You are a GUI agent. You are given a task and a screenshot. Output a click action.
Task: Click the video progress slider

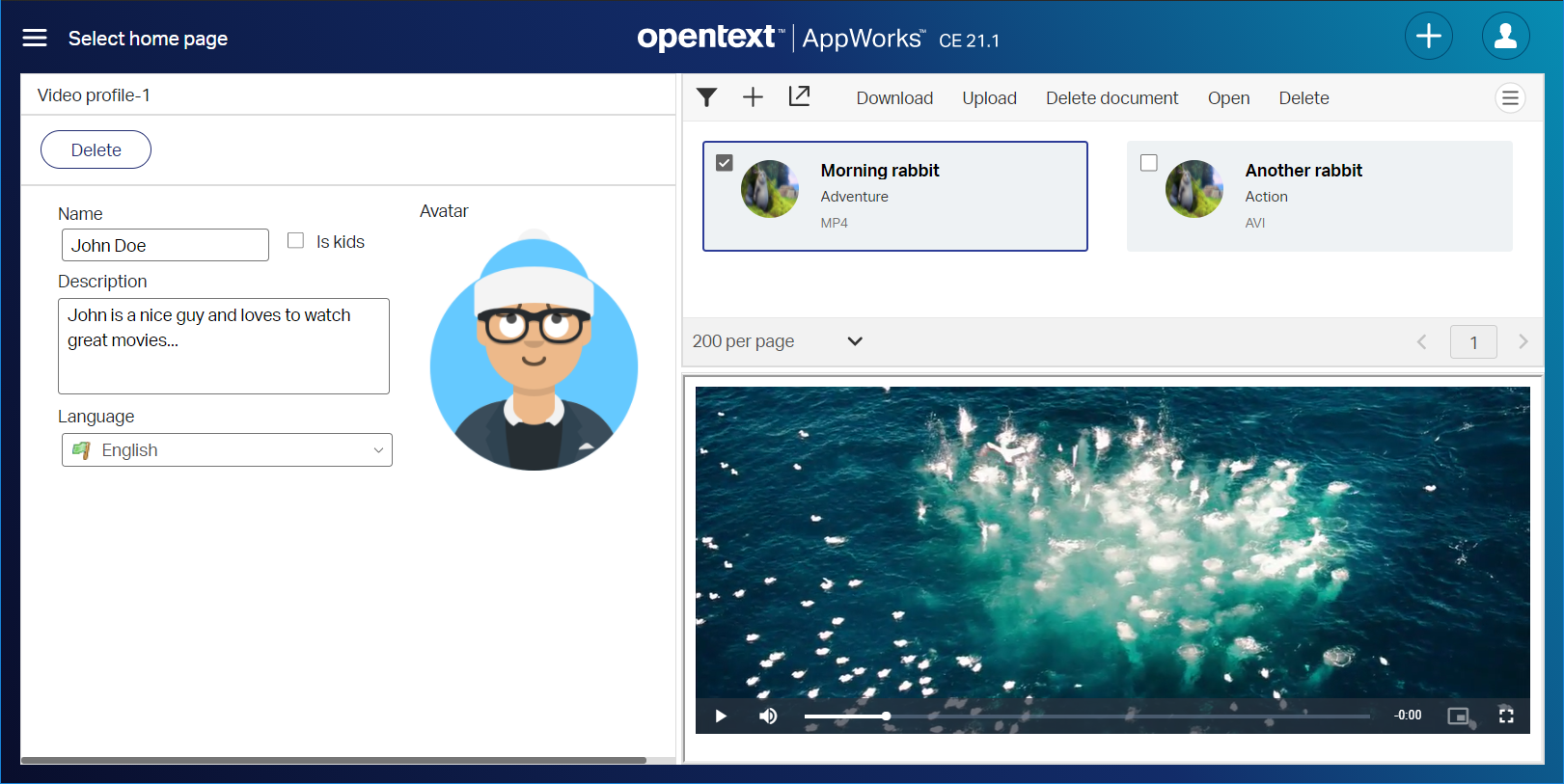(1086, 716)
